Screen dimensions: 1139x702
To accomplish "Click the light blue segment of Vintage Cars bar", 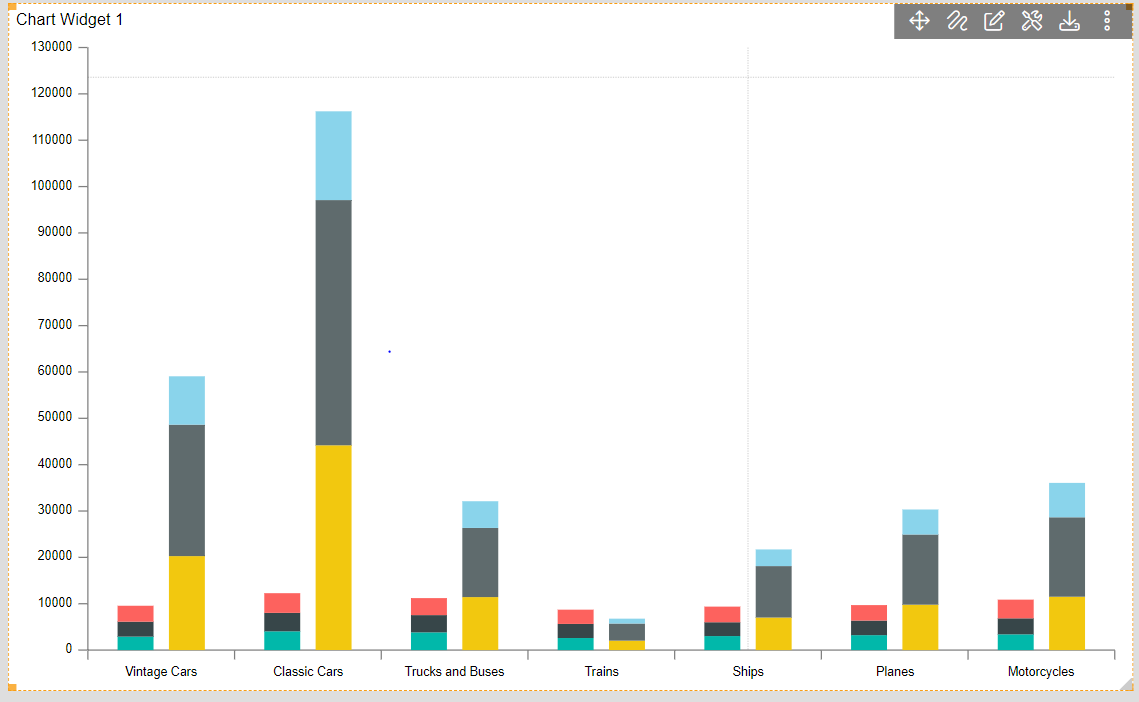I will 187,400.
